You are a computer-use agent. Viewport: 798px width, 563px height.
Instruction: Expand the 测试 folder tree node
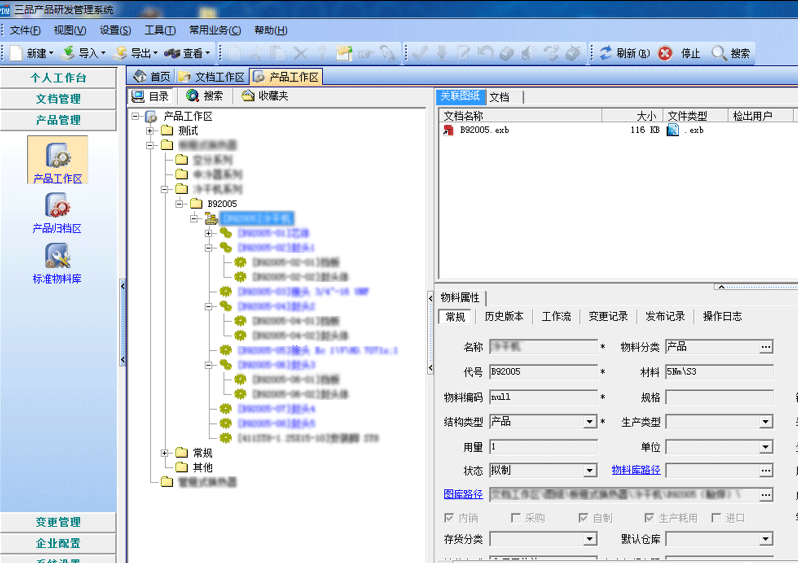click(x=151, y=130)
